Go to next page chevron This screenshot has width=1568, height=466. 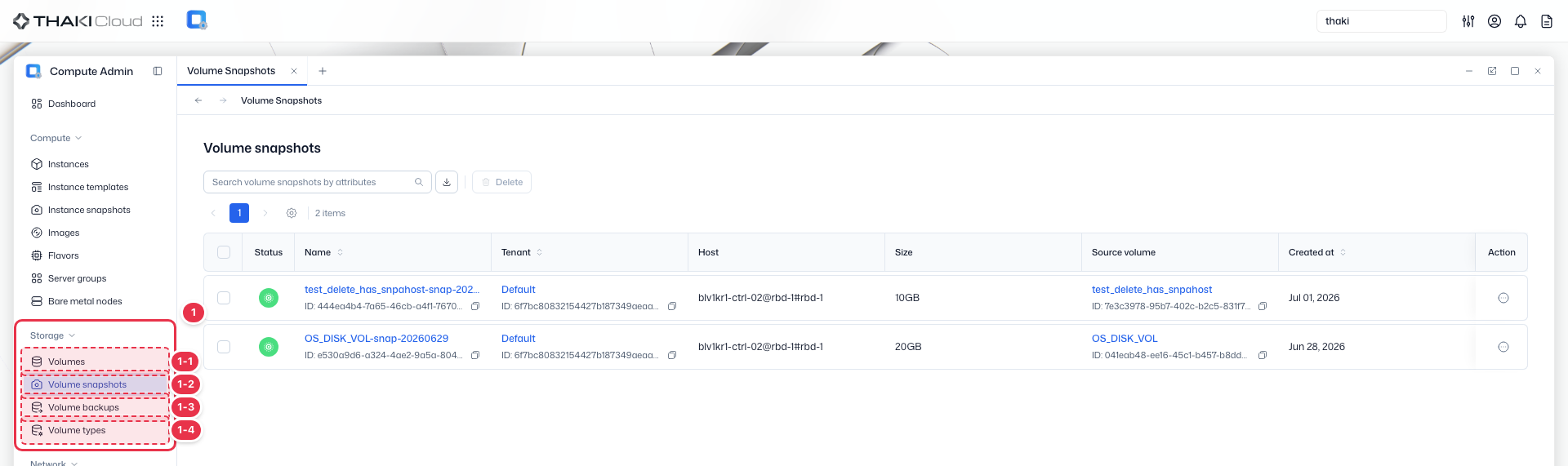[x=265, y=213]
